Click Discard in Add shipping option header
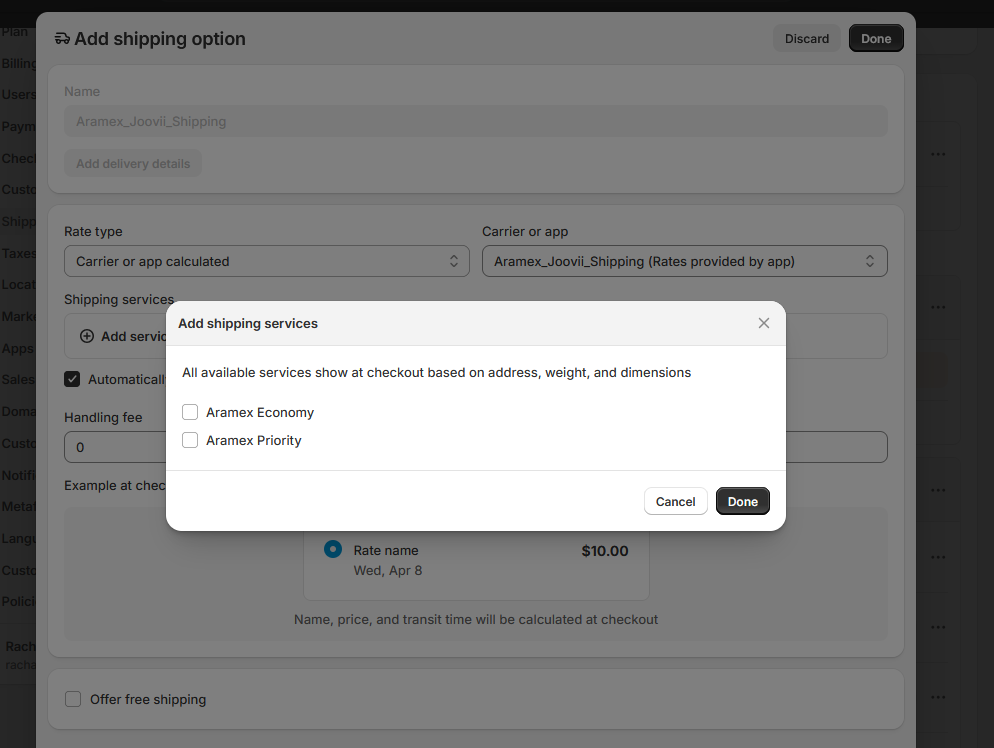The width and height of the screenshot is (994, 748). 806,39
